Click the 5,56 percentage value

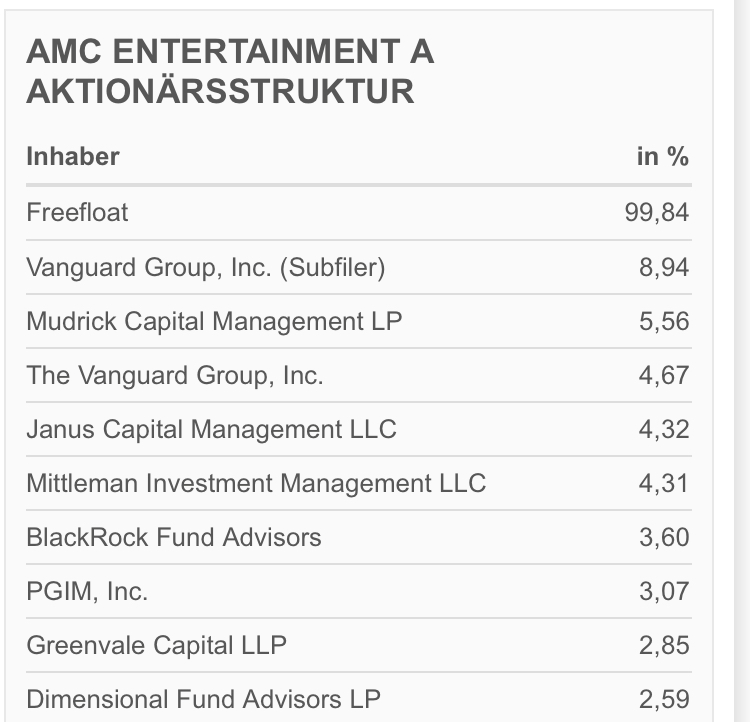(664, 321)
